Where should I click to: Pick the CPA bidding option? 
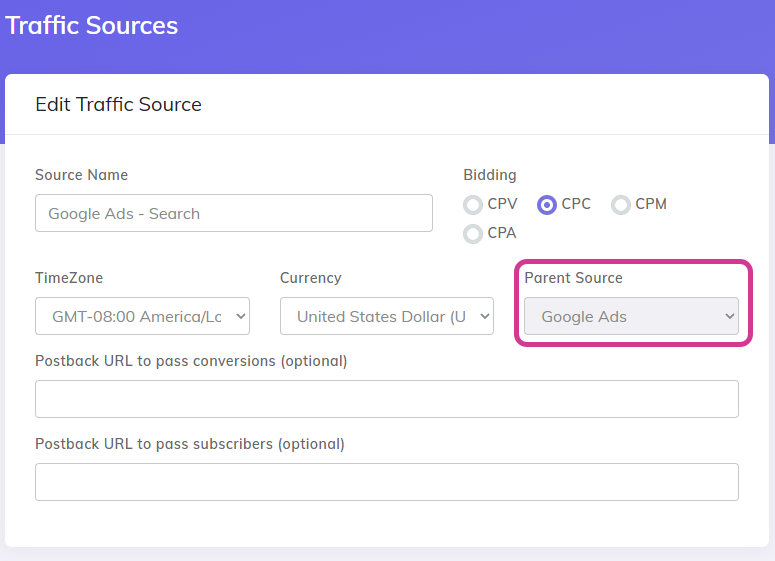(473, 234)
